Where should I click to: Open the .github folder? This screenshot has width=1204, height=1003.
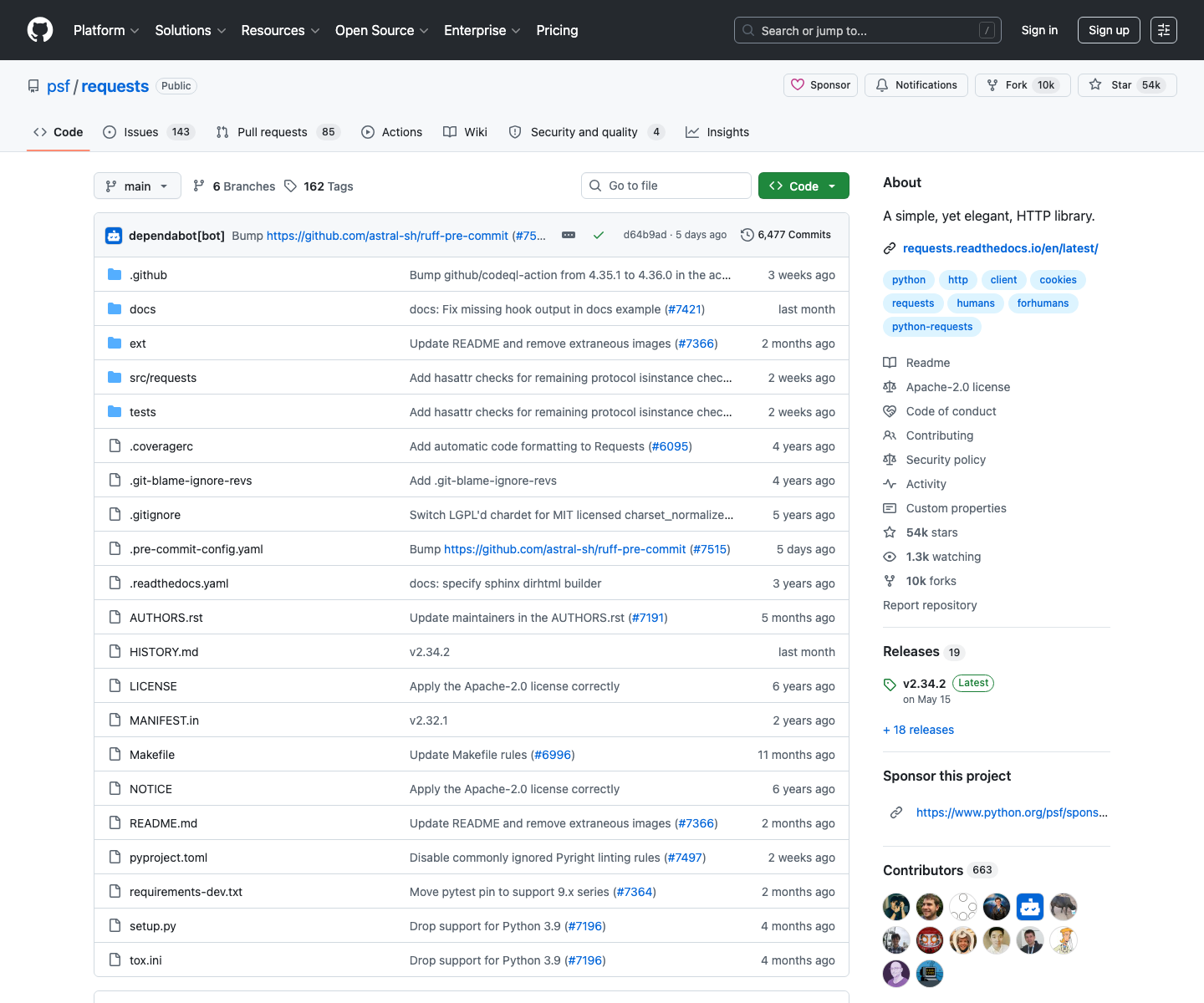click(x=148, y=275)
